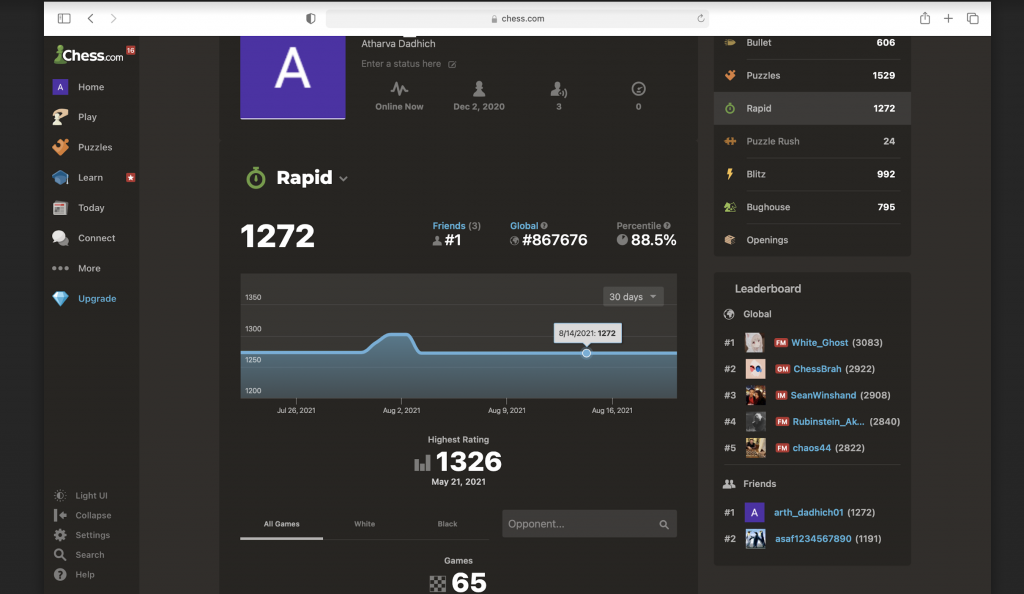This screenshot has width=1024, height=594.
Task: Click the opponent search magnifier icon
Action: tap(664, 524)
